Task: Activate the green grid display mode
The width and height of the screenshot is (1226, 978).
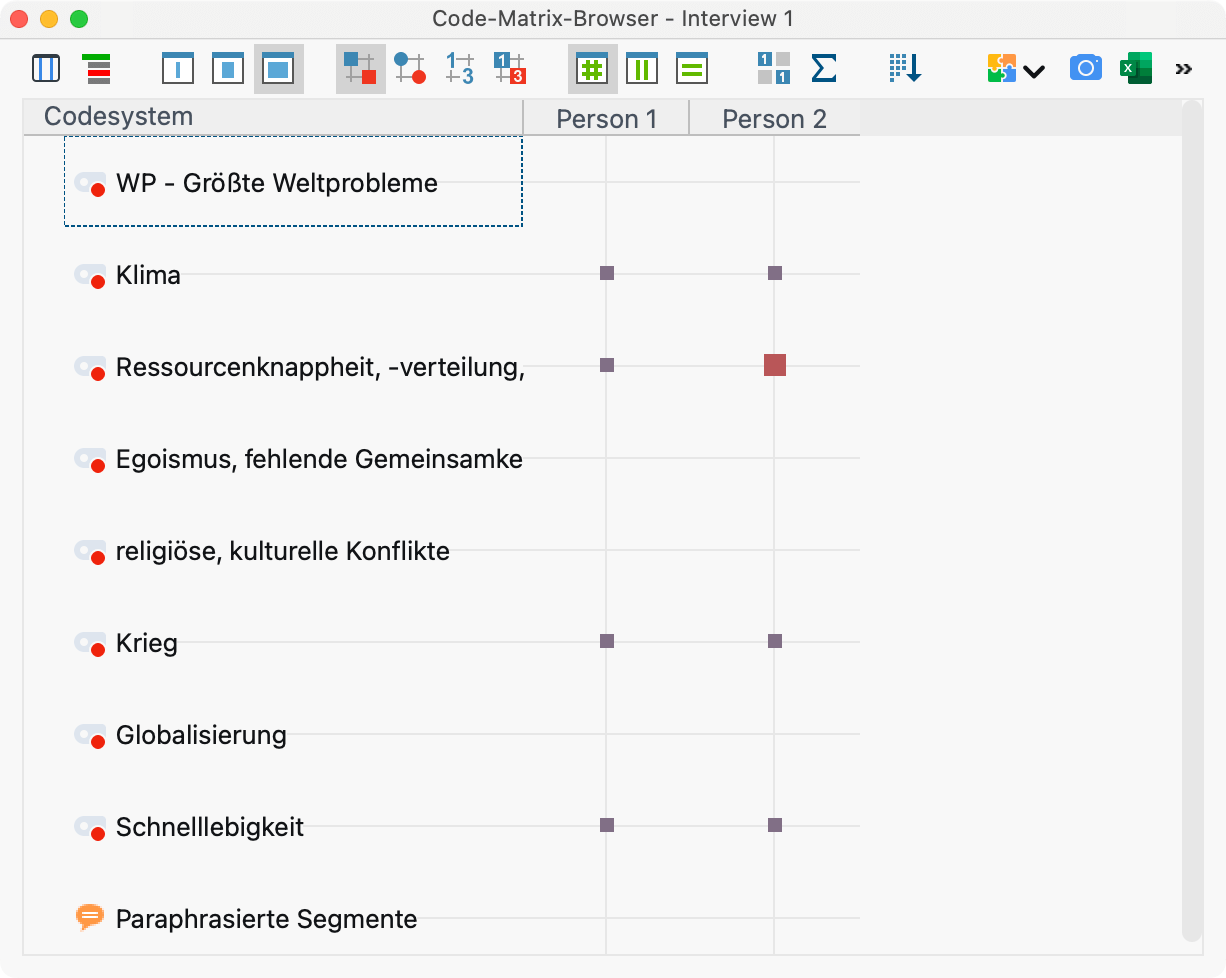Action: click(x=593, y=69)
